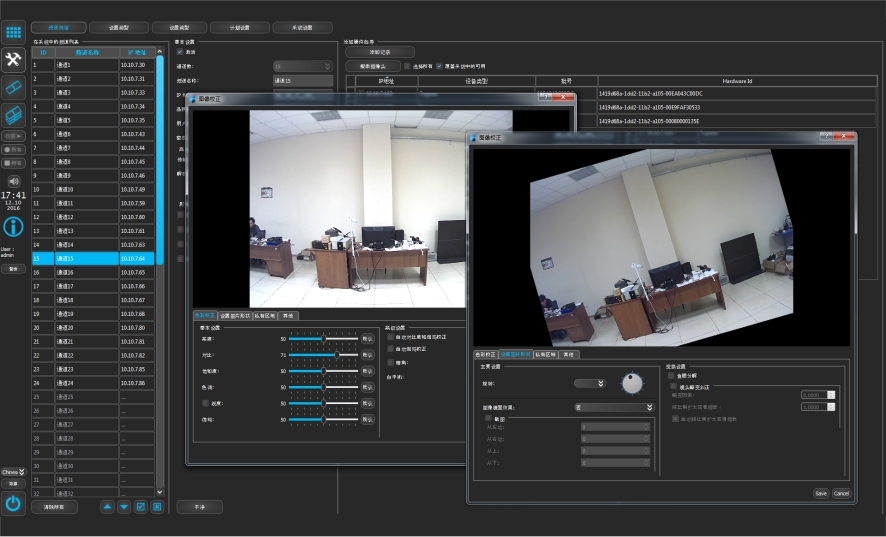The height and width of the screenshot is (537, 886).
Task: Click the move-up arrow below channel list
Action: [107, 507]
